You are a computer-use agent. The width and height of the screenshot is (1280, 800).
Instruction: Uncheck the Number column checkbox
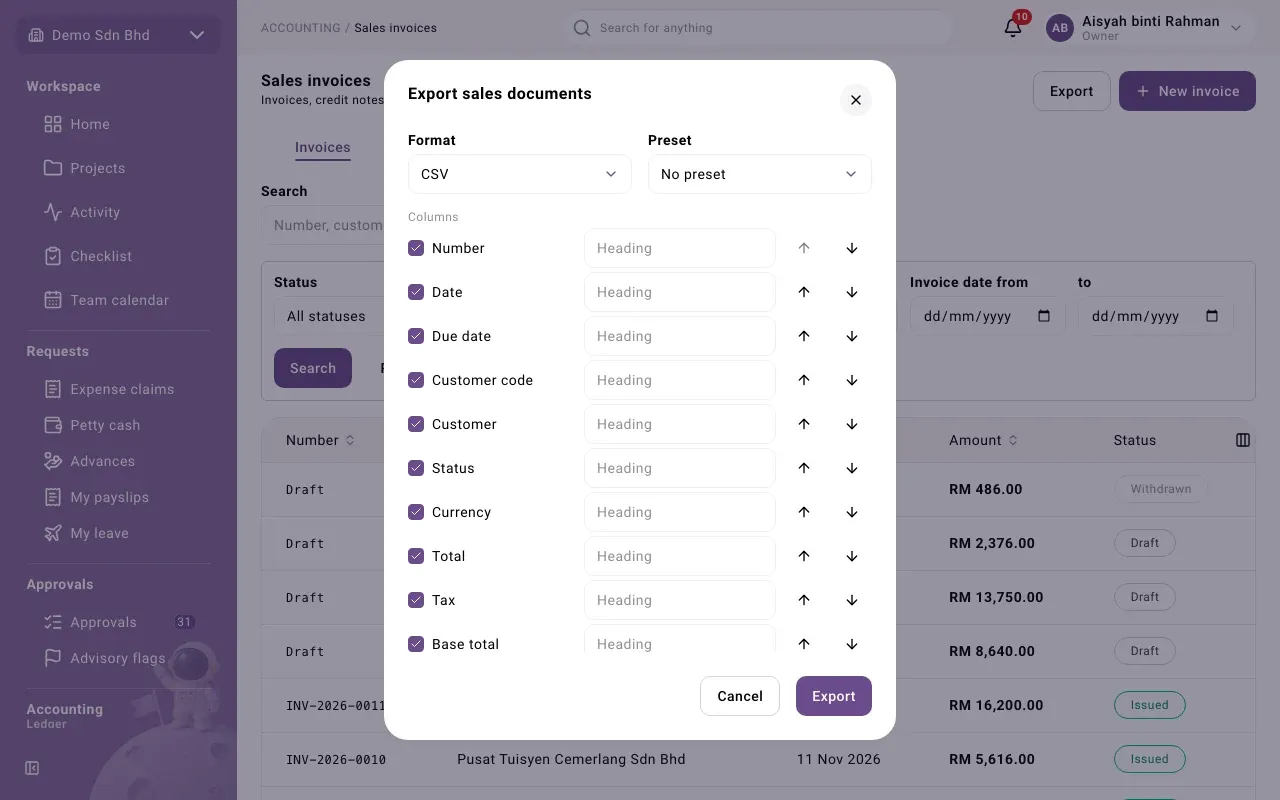tap(416, 248)
